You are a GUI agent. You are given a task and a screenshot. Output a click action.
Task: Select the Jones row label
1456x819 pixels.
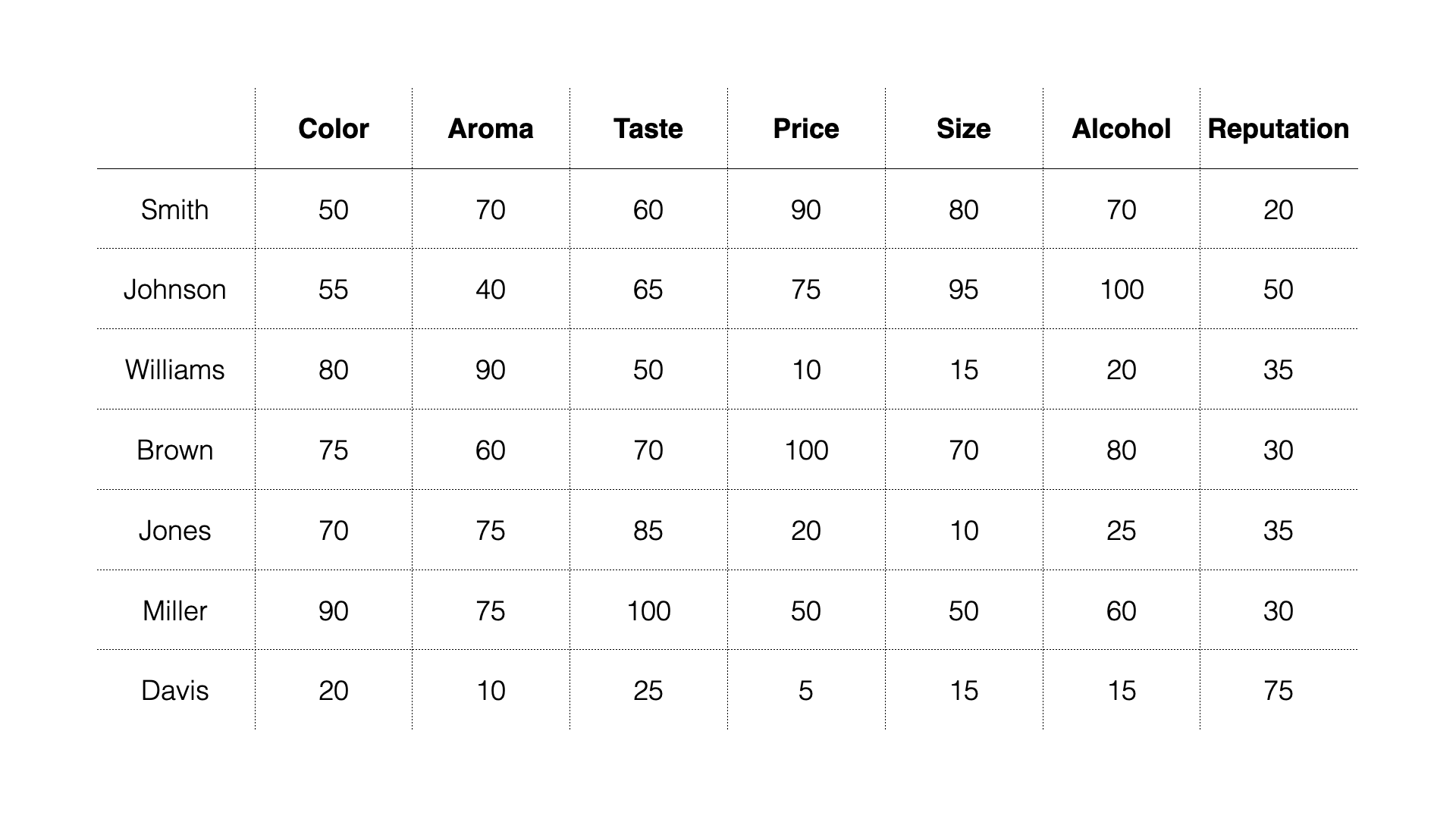point(175,531)
